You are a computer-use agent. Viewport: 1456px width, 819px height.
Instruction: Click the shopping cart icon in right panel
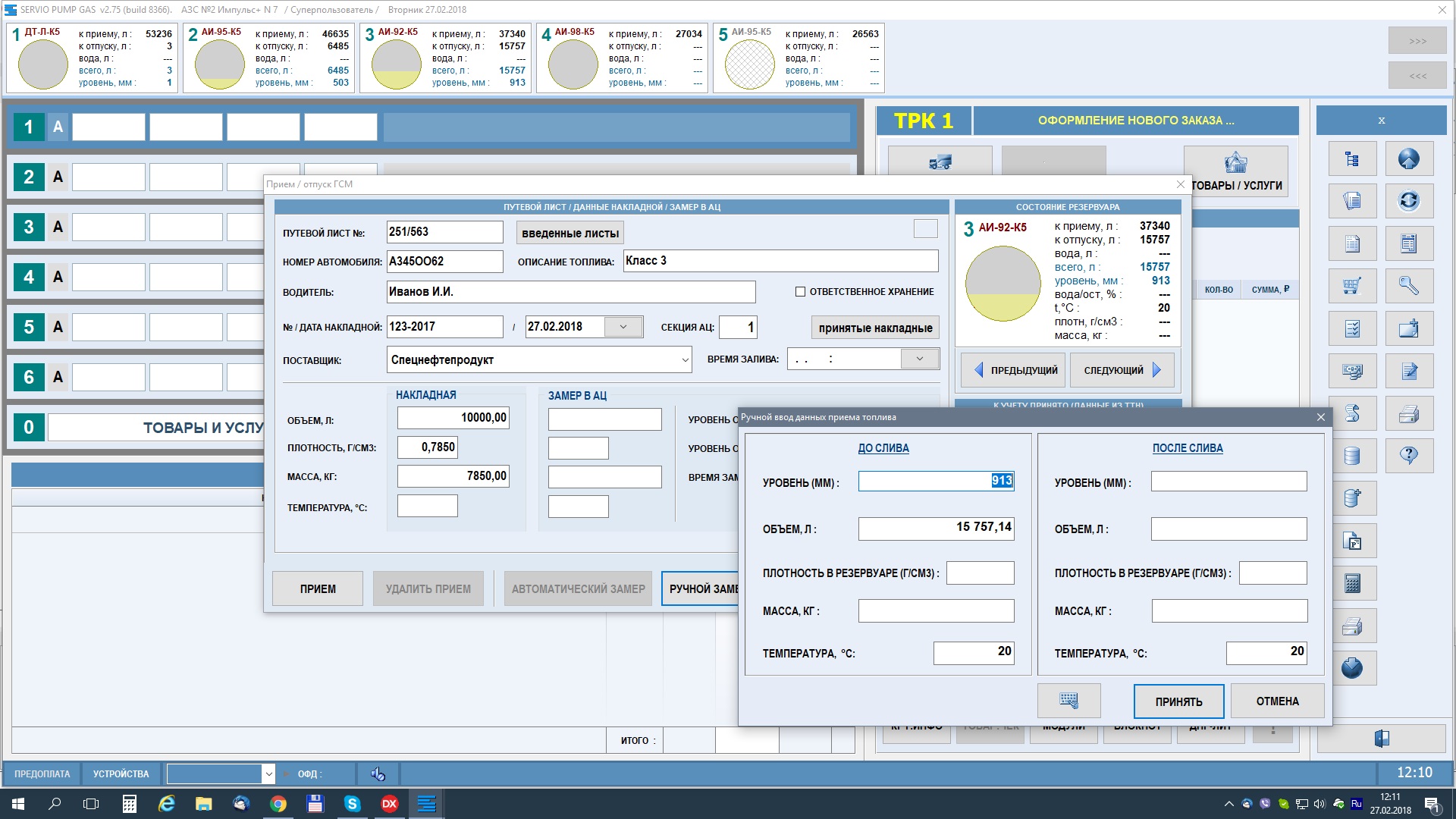[x=1352, y=286]
